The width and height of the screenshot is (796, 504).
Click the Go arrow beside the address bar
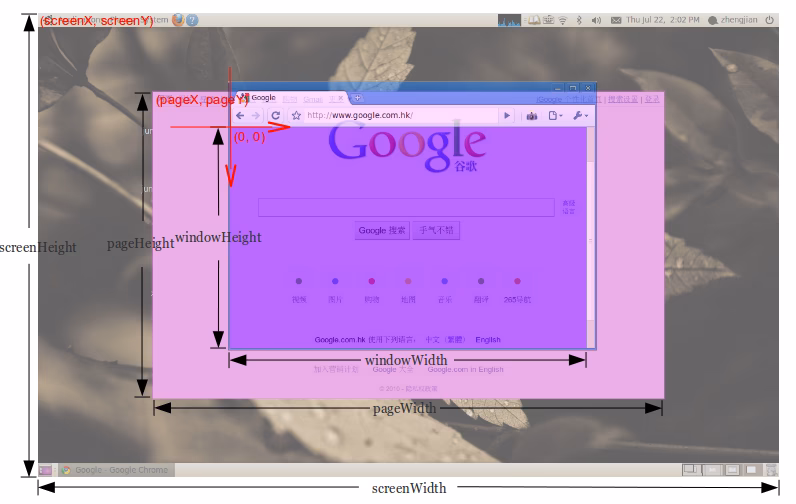pyautogui.click(x=507, y=116)
